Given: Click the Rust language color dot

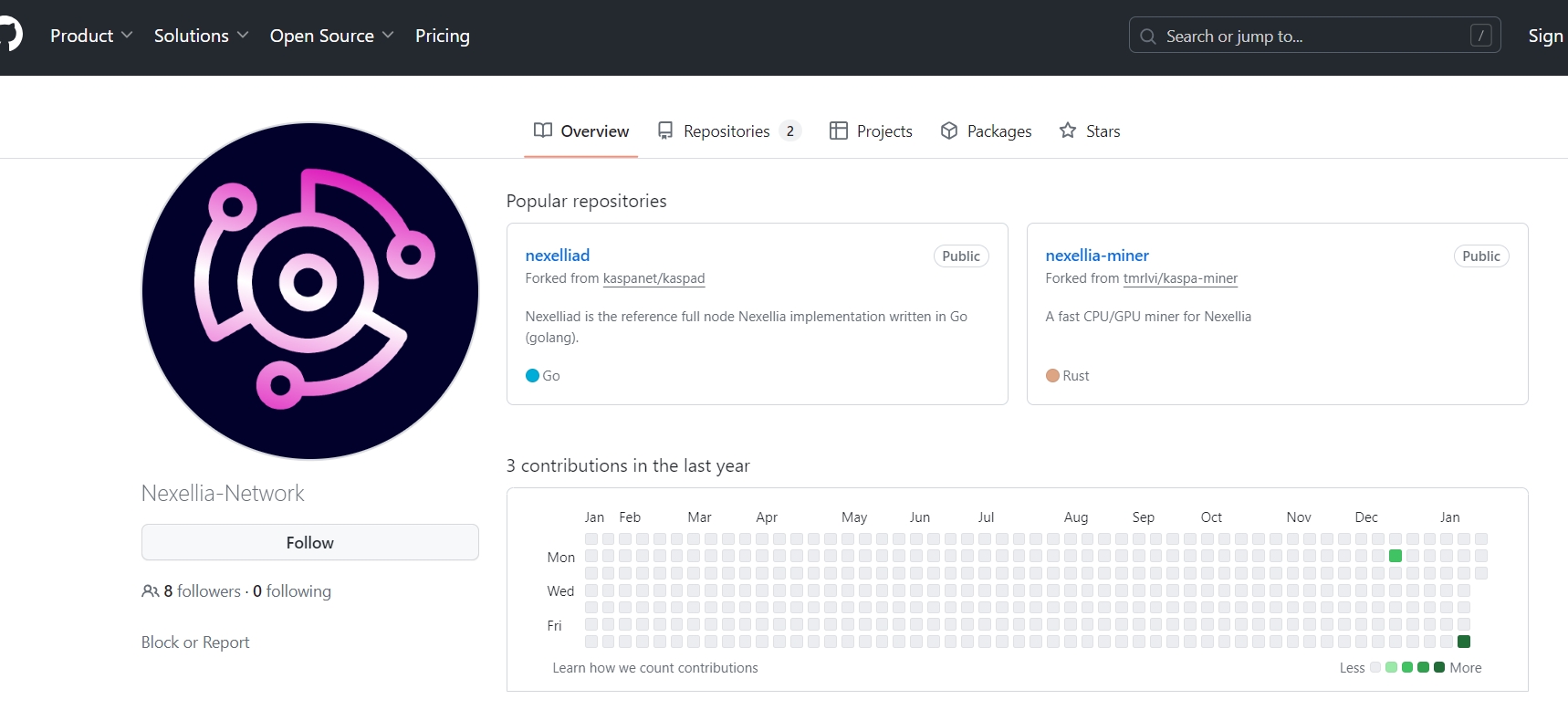Looking at the screenshot, I should (1052, 375).
